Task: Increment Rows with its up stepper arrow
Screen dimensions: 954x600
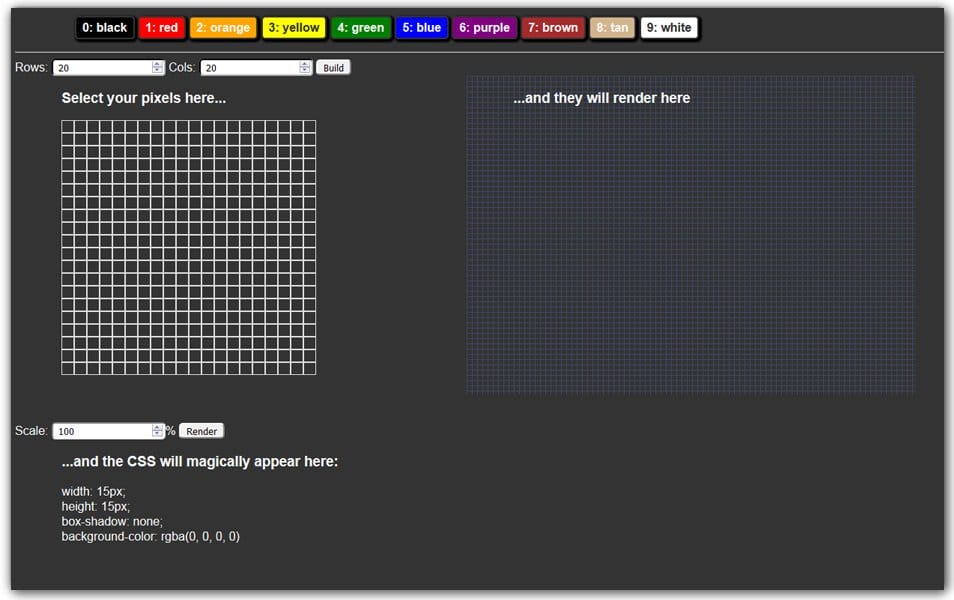Action: click(x=156, y=63)
